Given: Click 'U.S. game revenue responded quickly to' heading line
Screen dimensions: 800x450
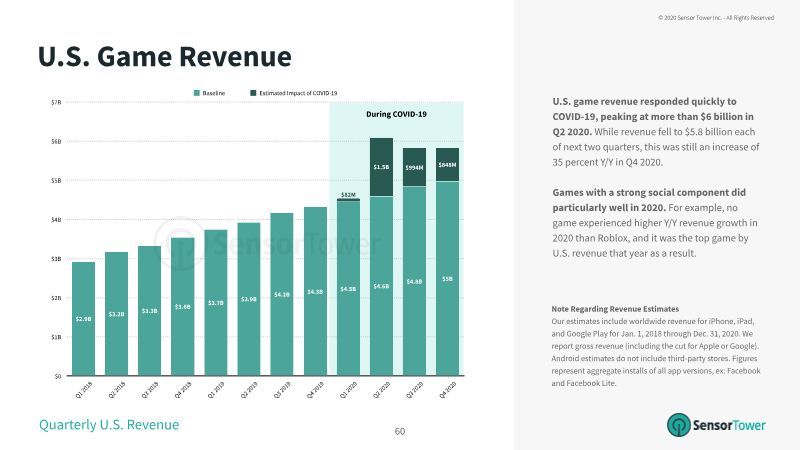Looking at the screenshot, I should coord(644,102).
